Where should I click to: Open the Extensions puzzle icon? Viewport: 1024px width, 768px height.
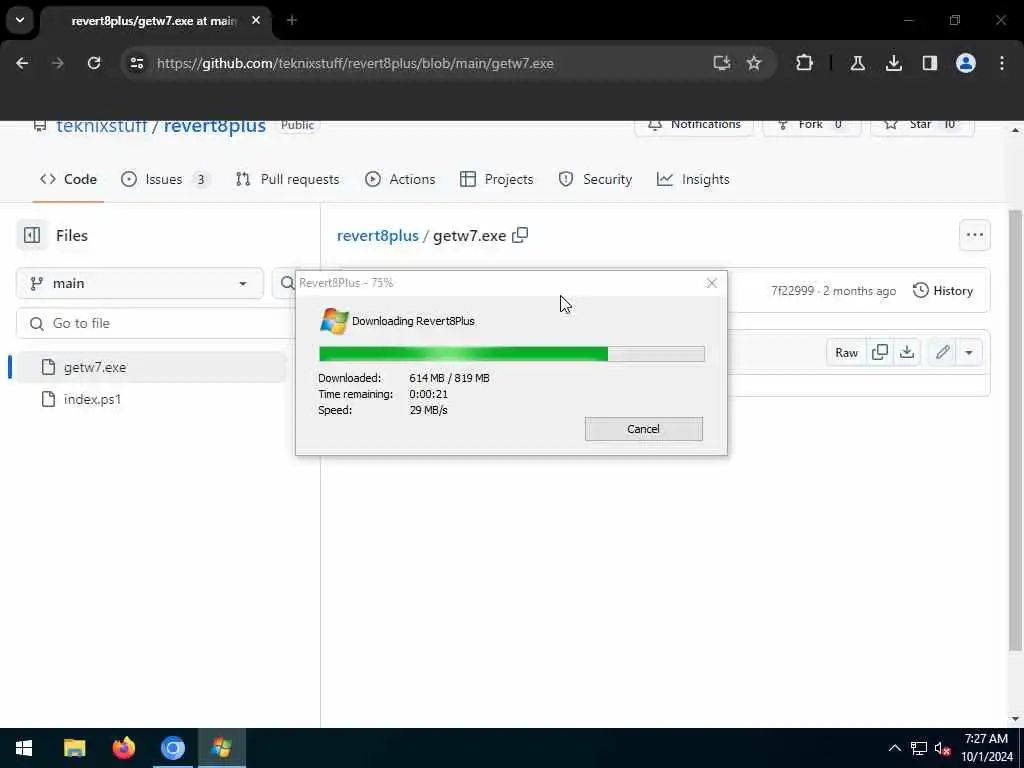[805, 63]
